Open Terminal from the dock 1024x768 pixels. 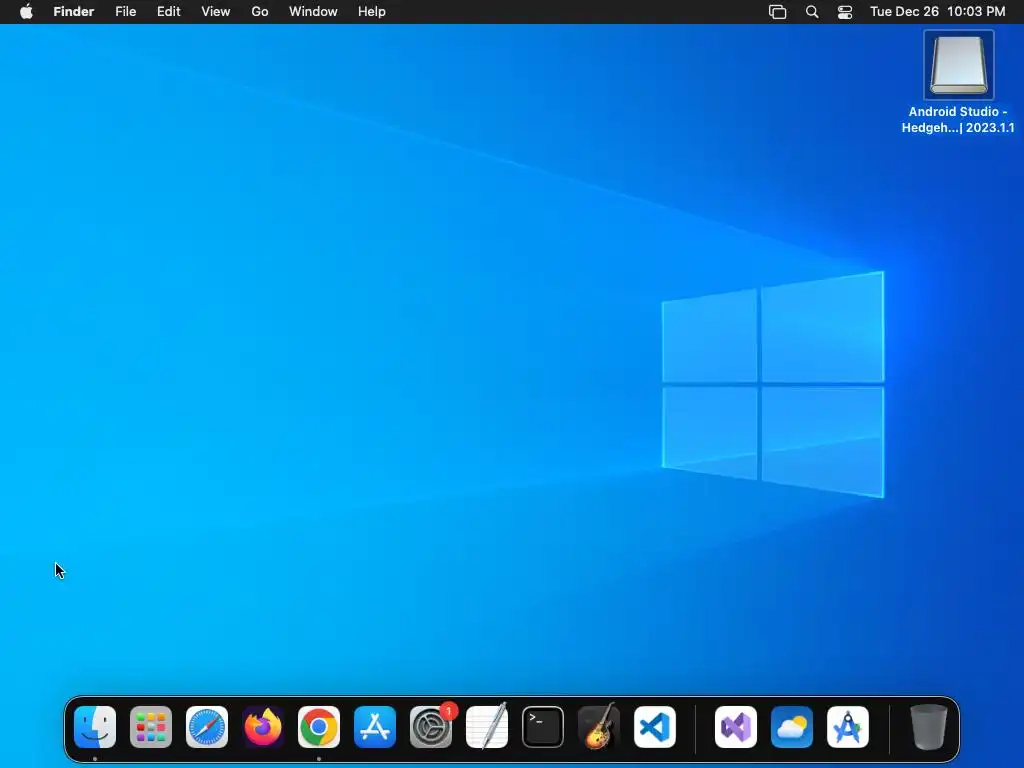543,727
